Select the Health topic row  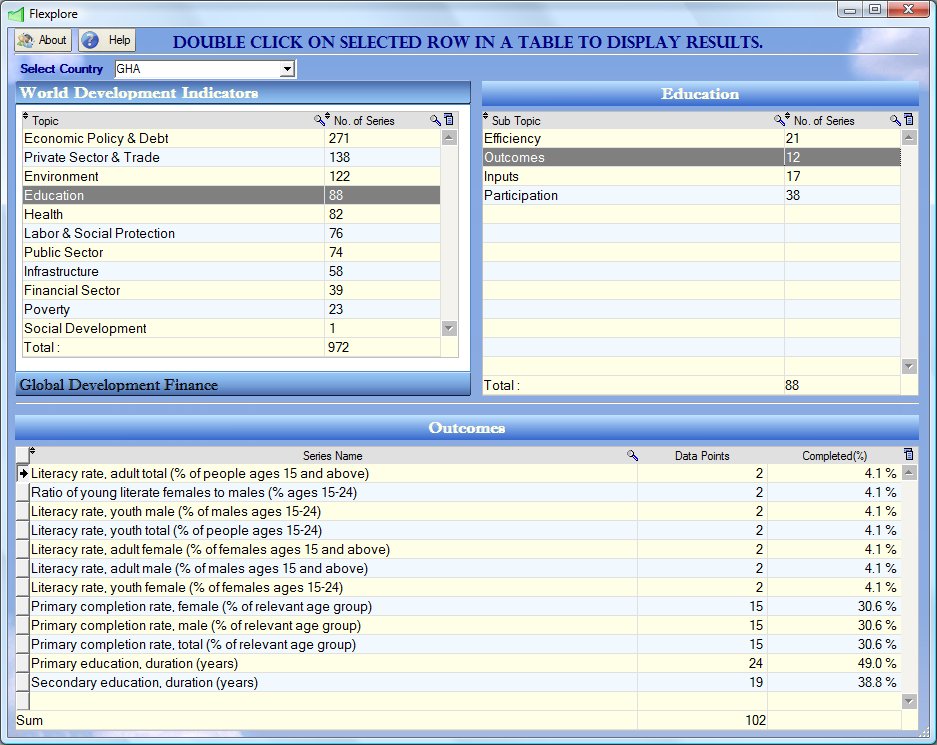click(x=231, y=214)
